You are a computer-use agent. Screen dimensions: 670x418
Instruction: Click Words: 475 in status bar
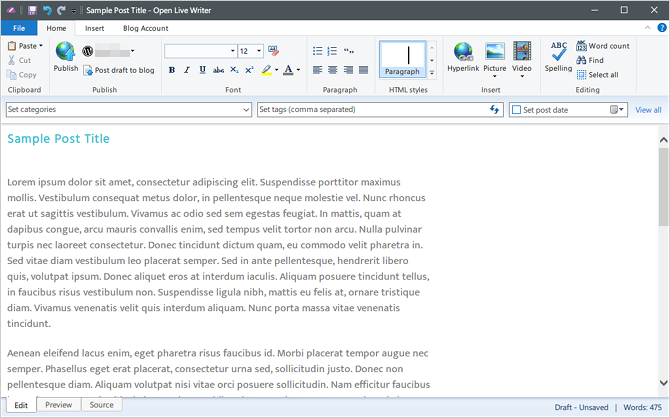(642, 407)
